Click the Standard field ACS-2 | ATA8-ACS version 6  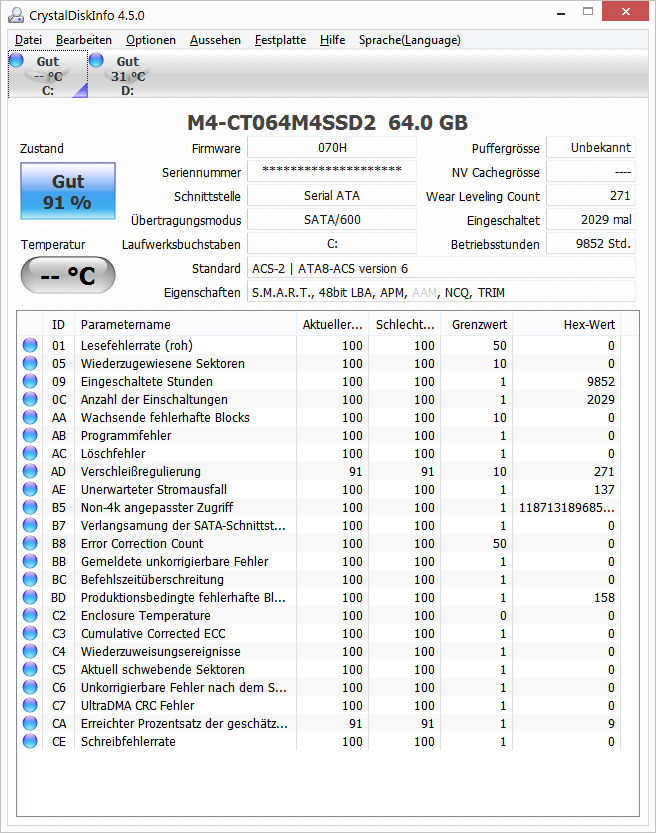[441, 268]
